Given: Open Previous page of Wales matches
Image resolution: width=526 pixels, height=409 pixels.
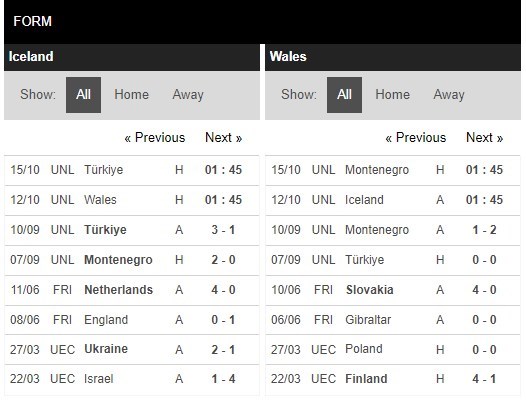Looking at the screenshot, I should pos(416,138).
